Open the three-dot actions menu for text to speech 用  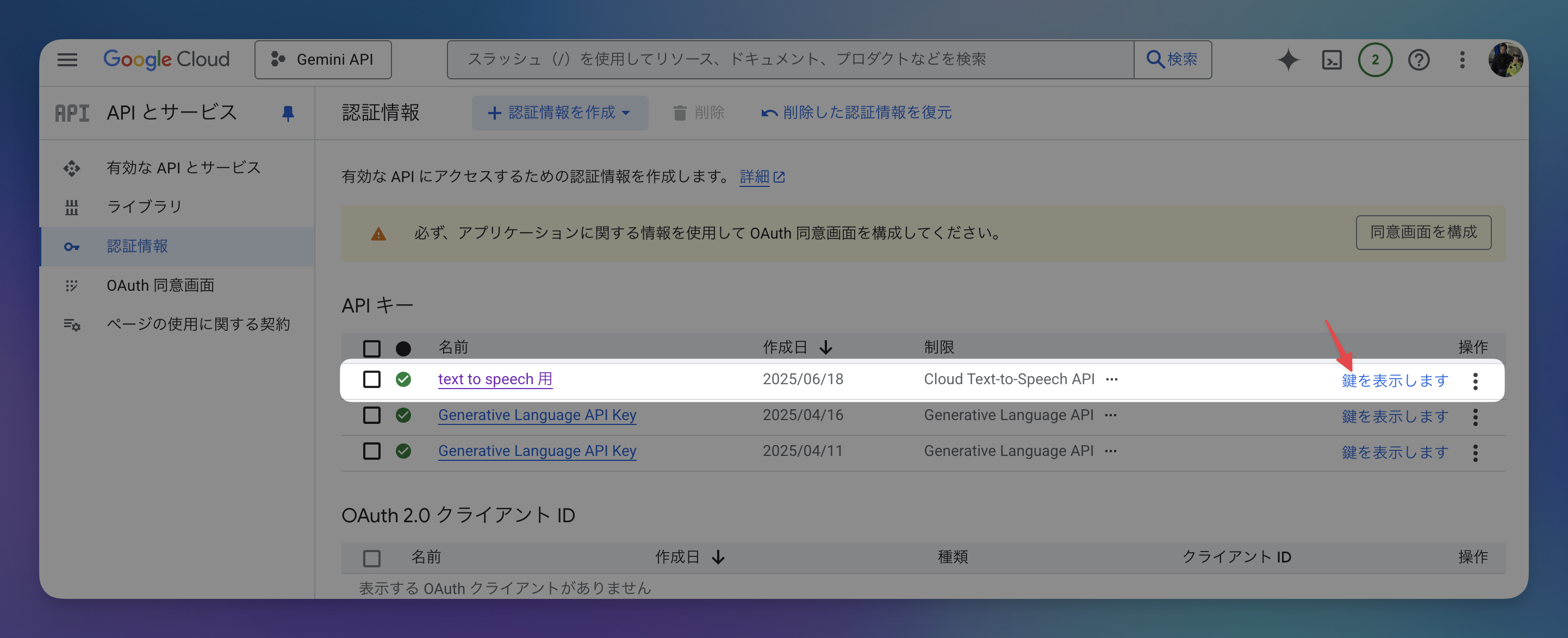(1475, 381)
